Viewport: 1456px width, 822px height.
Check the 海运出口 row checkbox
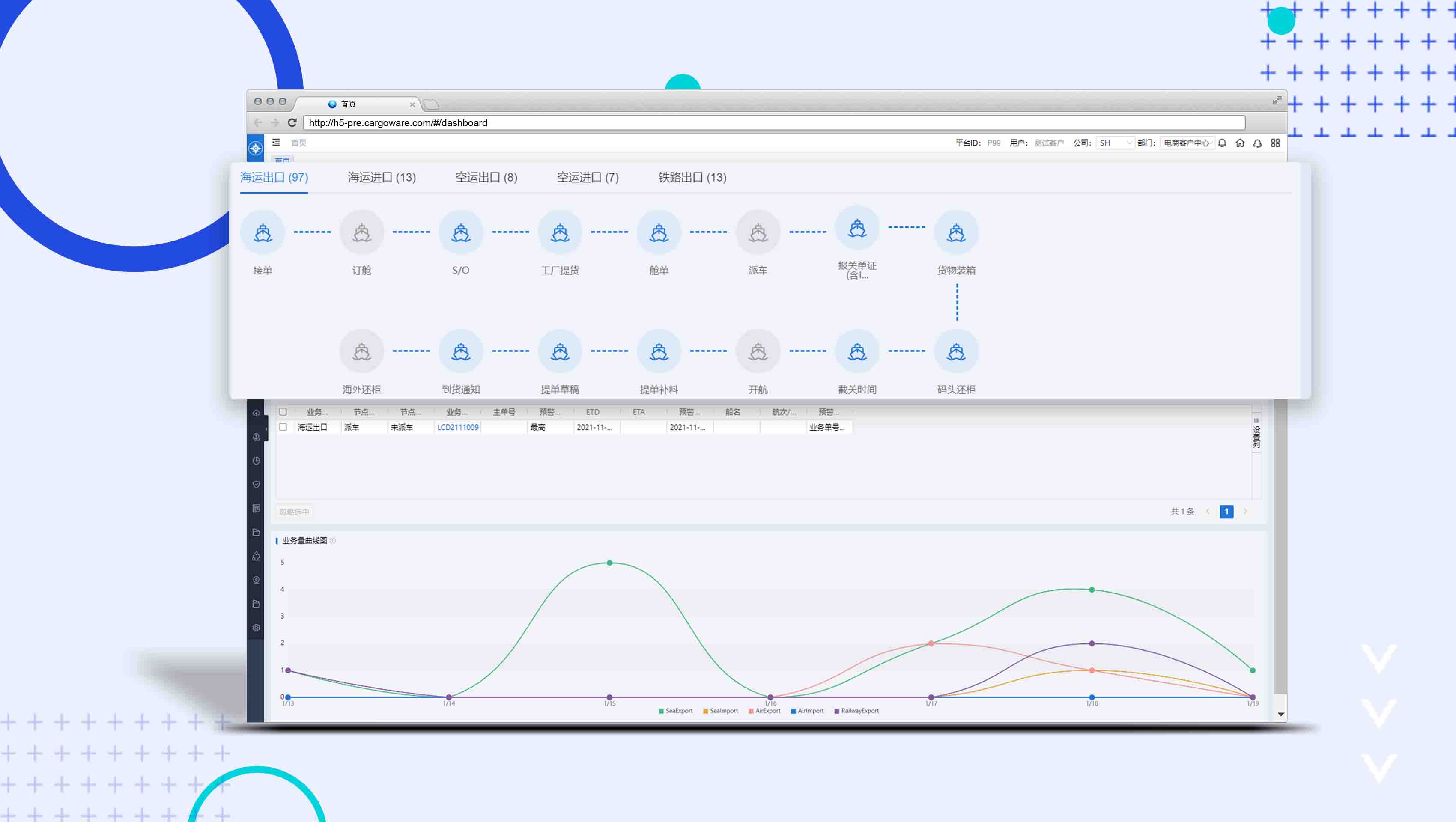(x=283, y=427)
